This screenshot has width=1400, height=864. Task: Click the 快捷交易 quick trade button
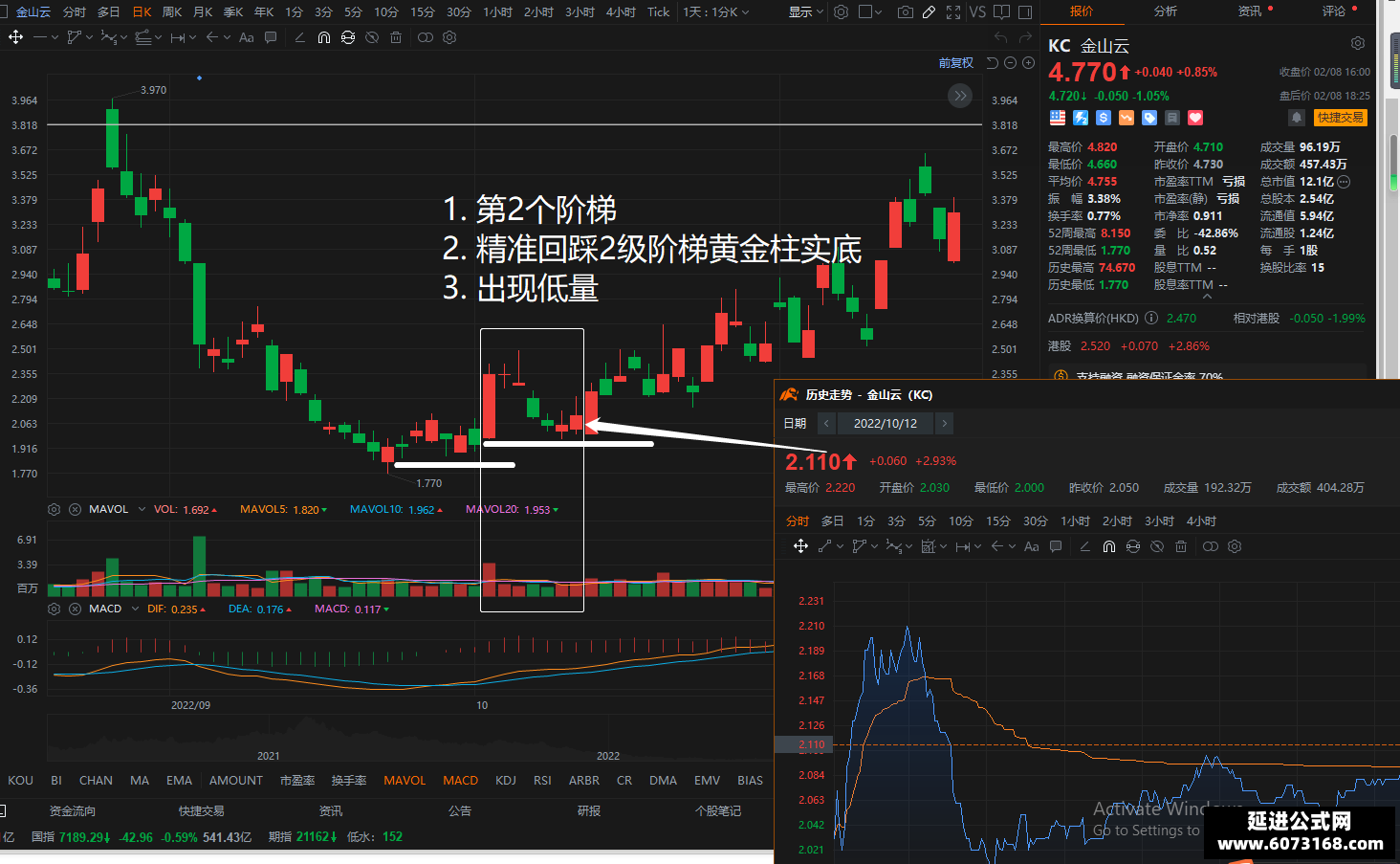(x=1340, y=118)
